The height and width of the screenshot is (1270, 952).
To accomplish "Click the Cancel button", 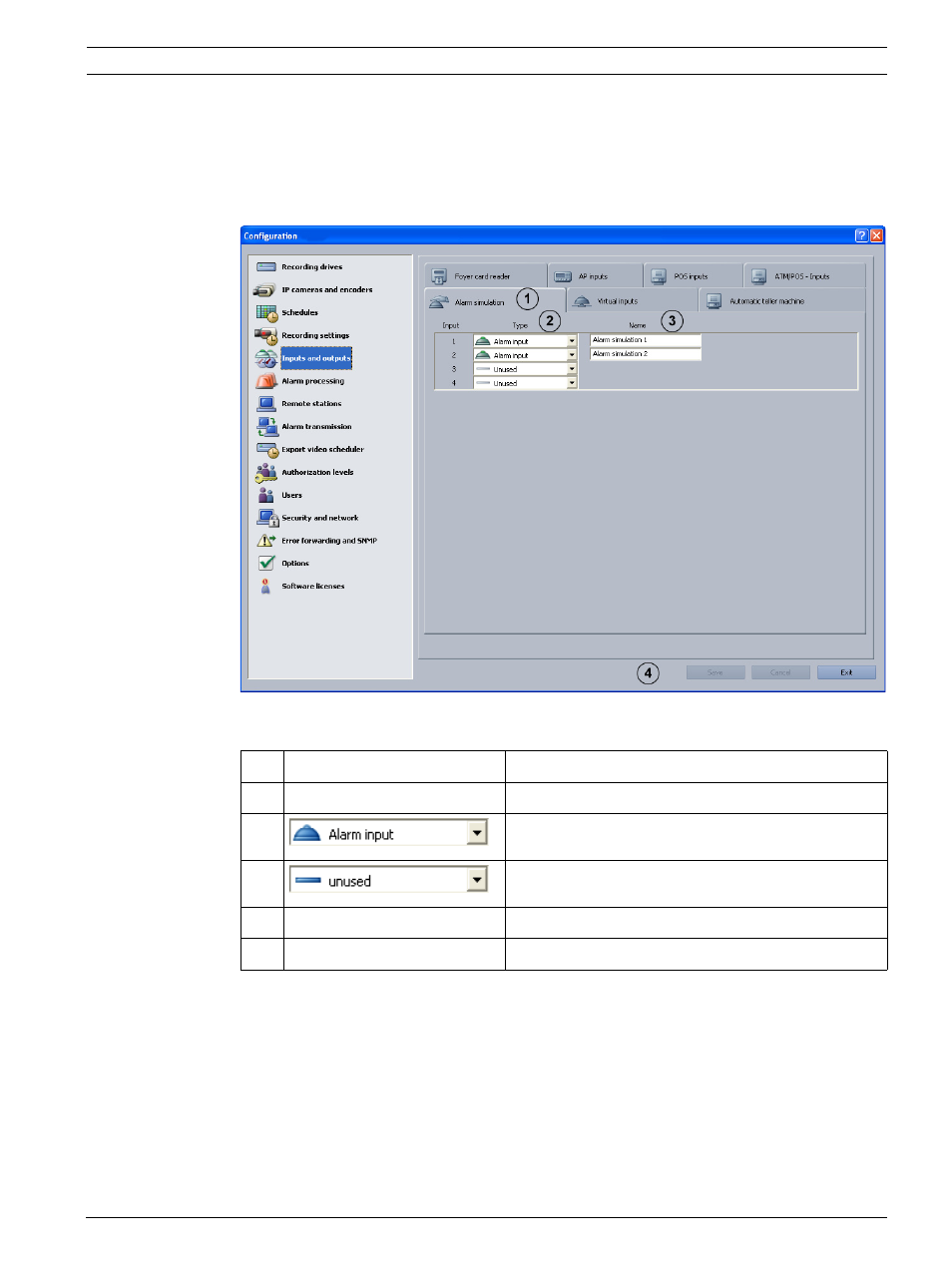I will click(x=780, y=672).
